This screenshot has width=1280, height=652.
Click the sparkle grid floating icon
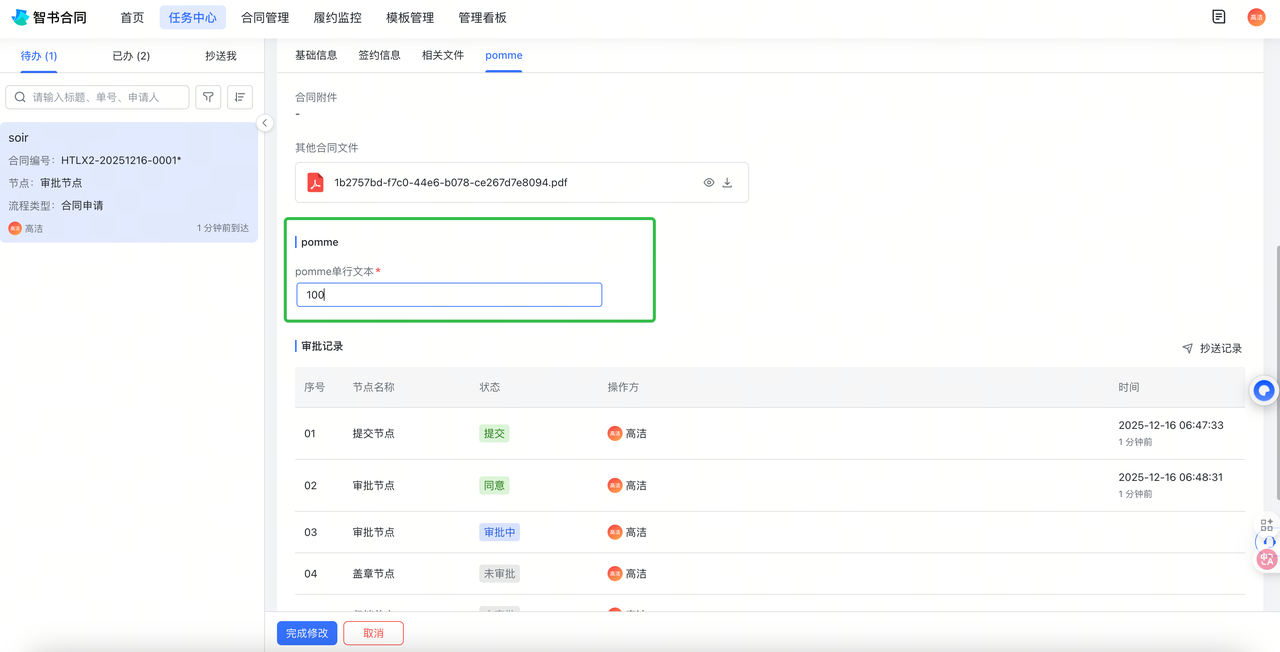pyautogui.click(x=1264, y=522)
